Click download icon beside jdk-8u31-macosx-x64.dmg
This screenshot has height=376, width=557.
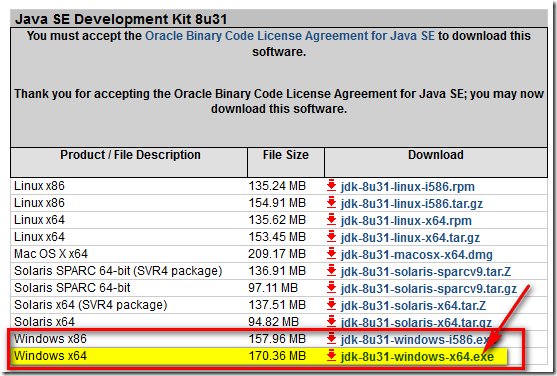tap(331, 254)
